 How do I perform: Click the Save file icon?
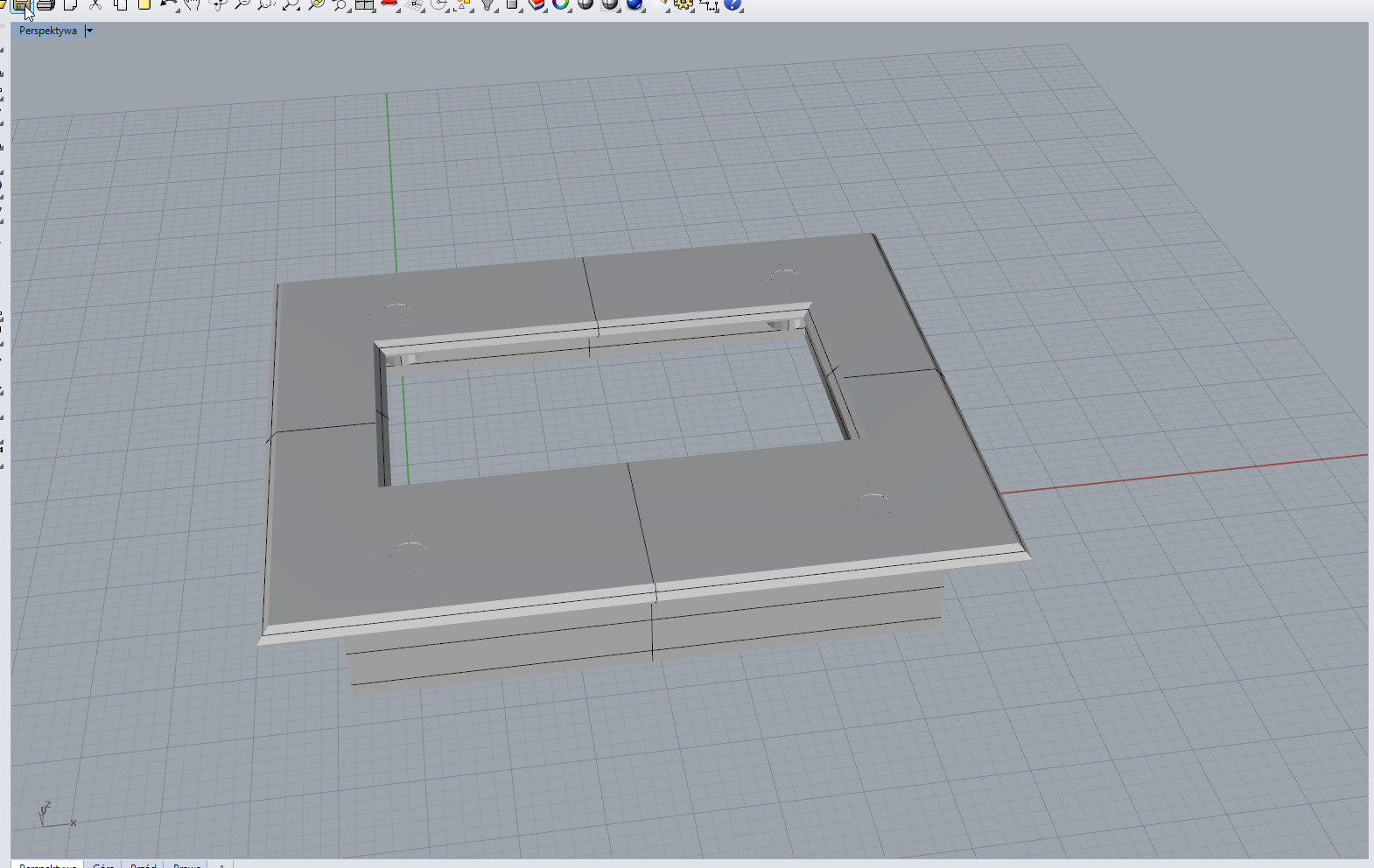pos(21,5)
